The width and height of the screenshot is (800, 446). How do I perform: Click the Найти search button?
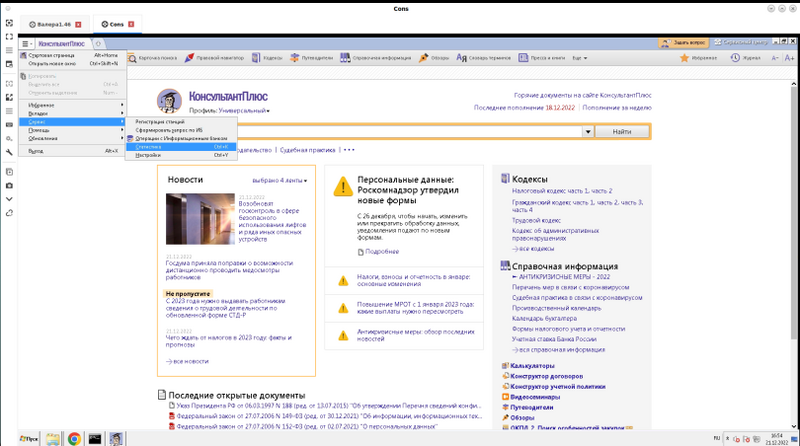point(622,132)
